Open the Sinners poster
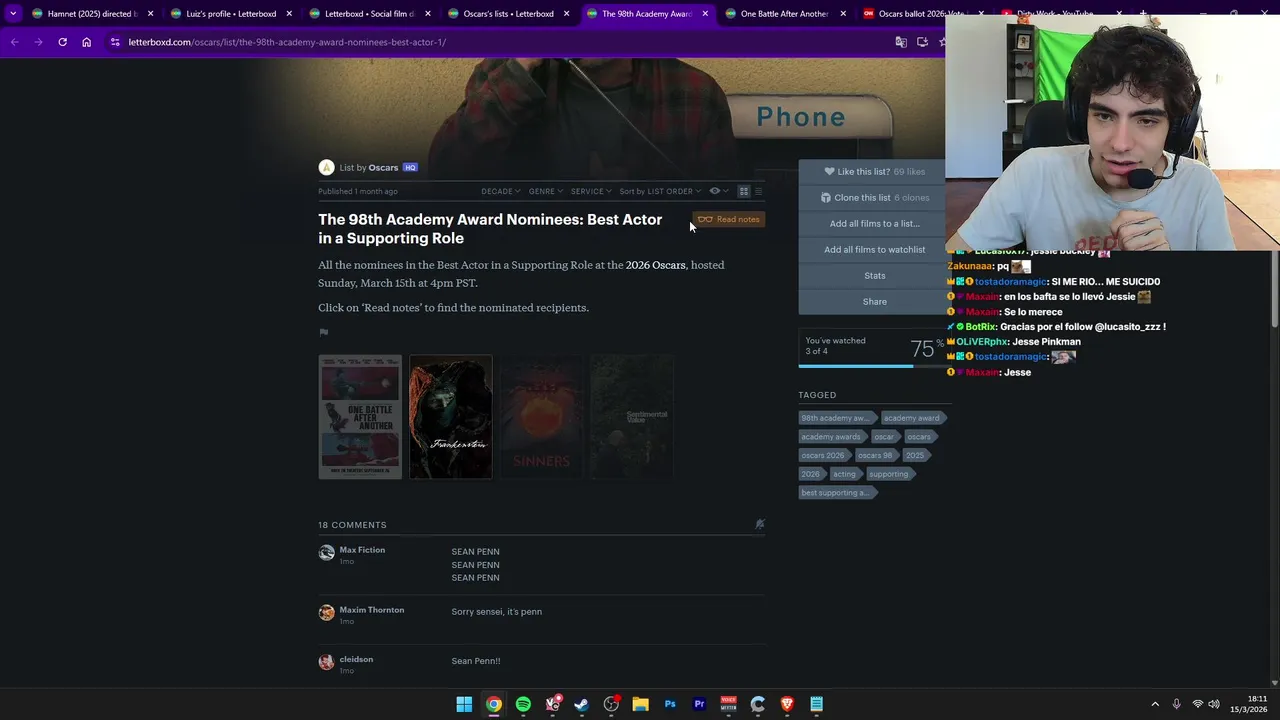 541,417
